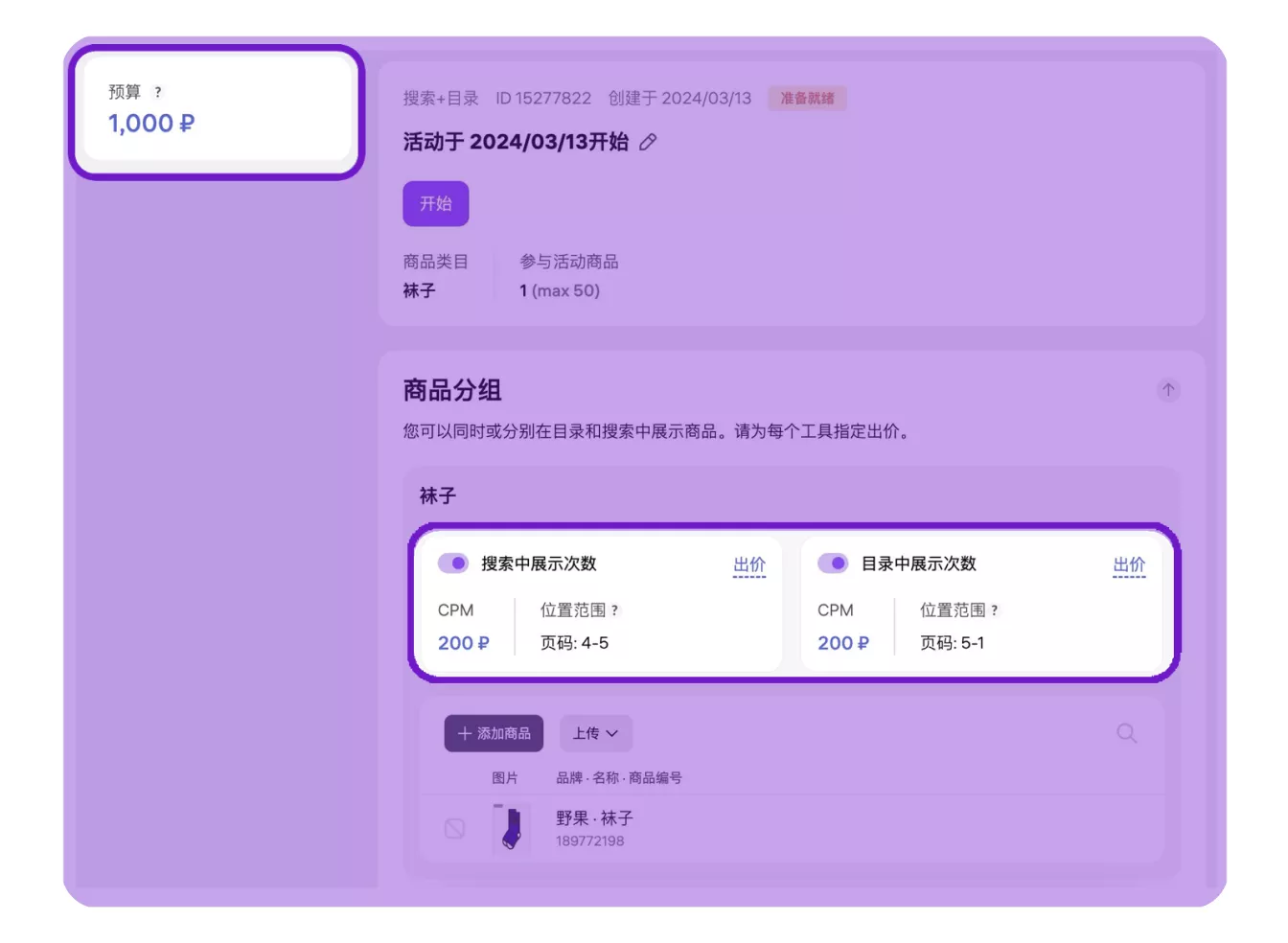This screenshot has height=943, width=1288.
Task: Click the campaign ID 15277822 text
Action: point(543,98)
